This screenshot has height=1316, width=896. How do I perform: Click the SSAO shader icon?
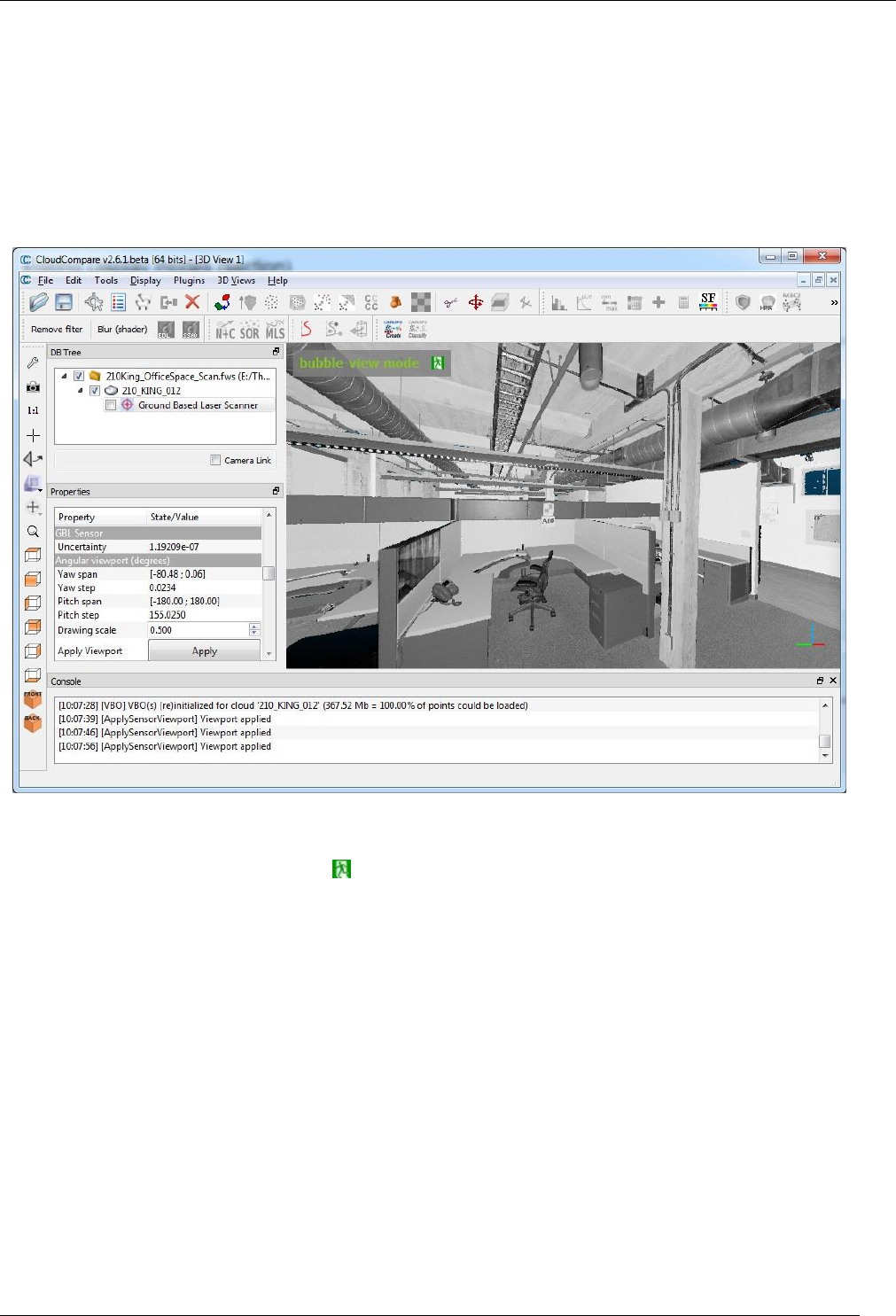pyautogui.click(x=191, y=330)
